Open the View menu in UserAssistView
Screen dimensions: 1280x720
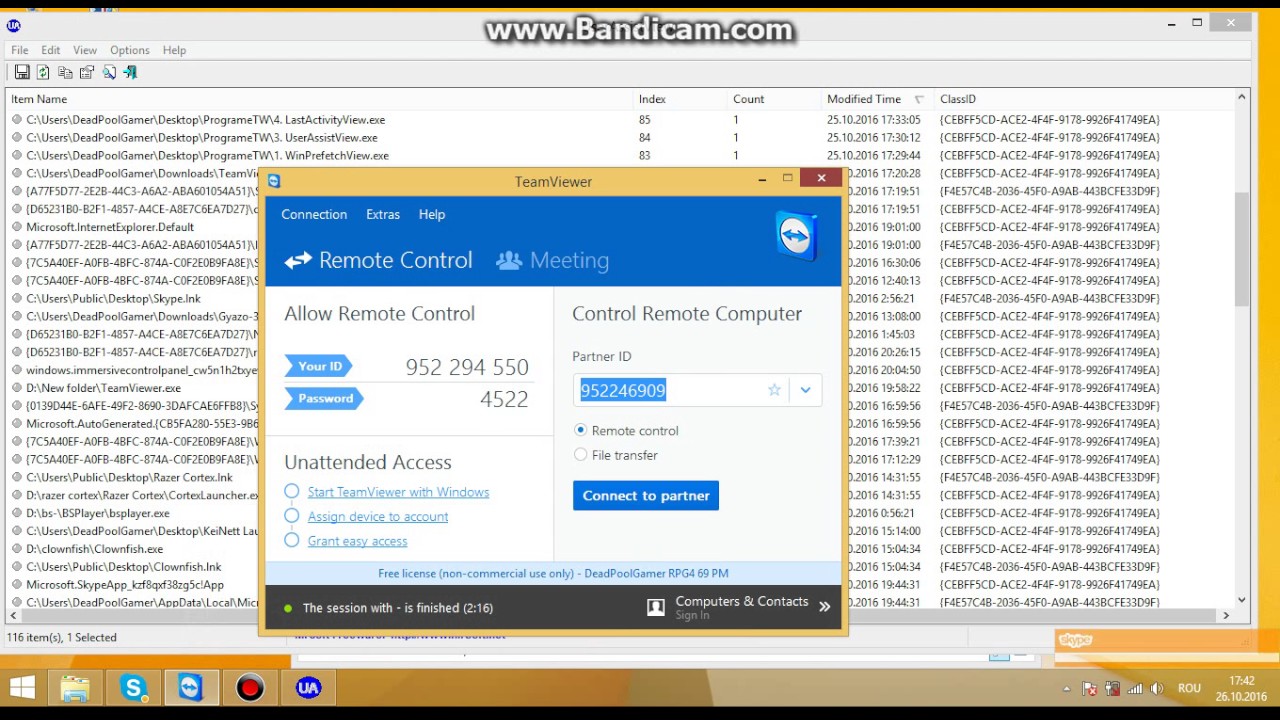[x=85, y=50]
